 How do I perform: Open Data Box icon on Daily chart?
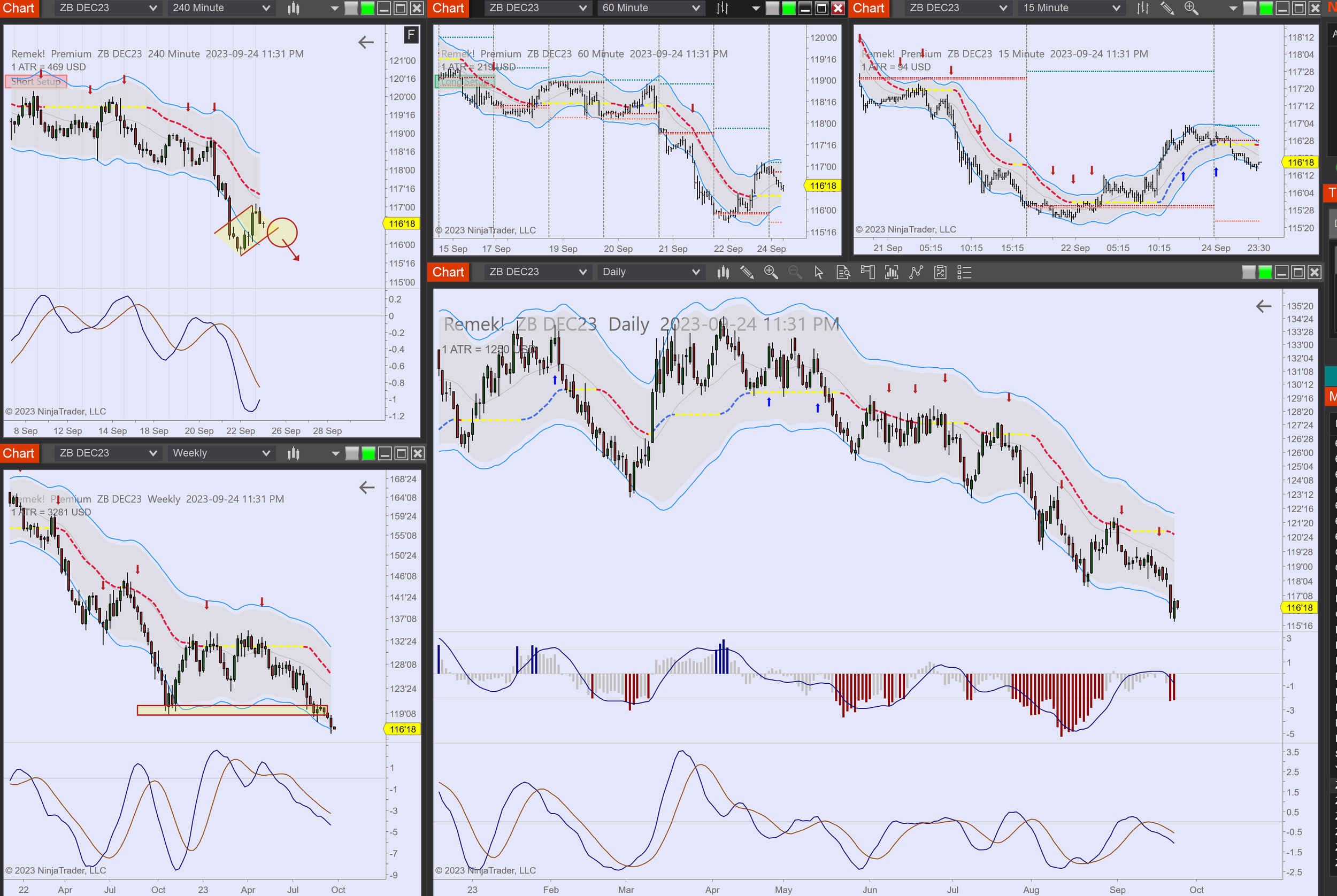pos(843,273)
